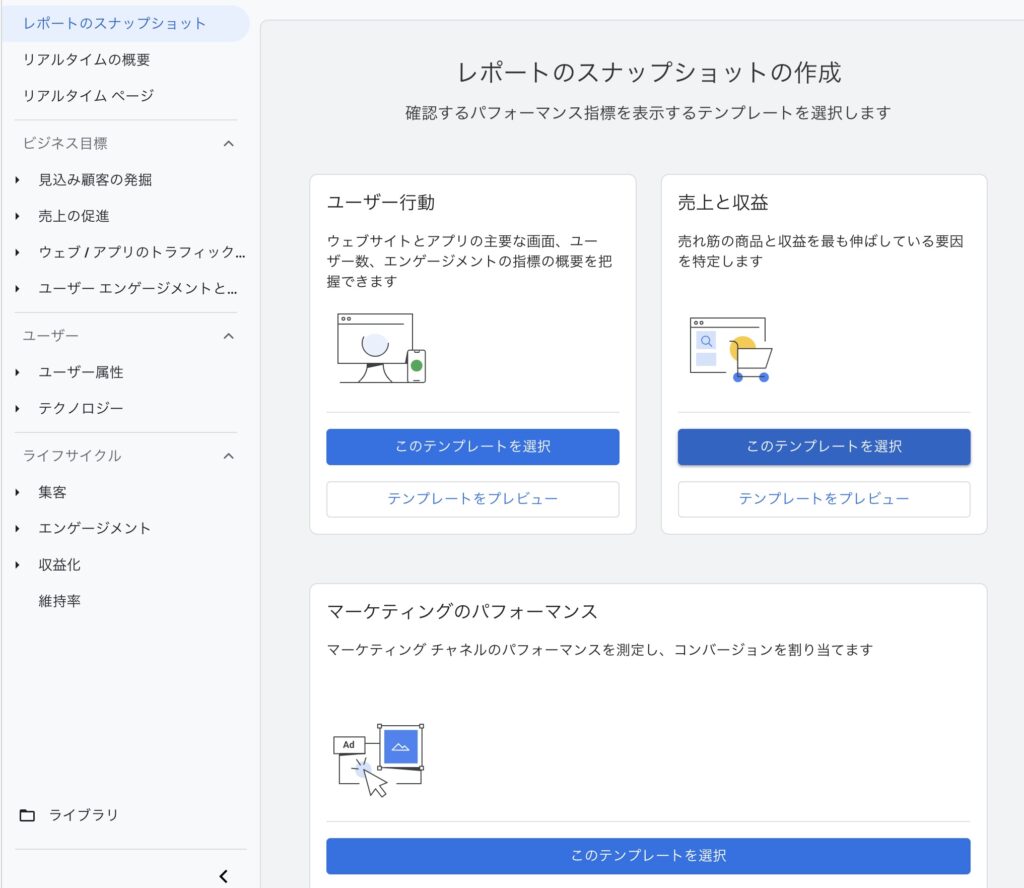The height and width of the screenshot is (888, 1024).
Task: Expand the 売上の促進 item arrow
Action: pyautogui.click(x=18, y=216)
